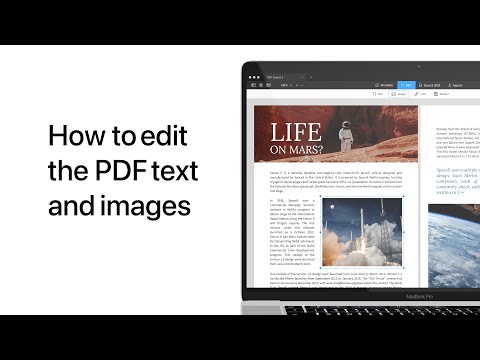
Task: Open the Export tab
Action: click(455, 85)
